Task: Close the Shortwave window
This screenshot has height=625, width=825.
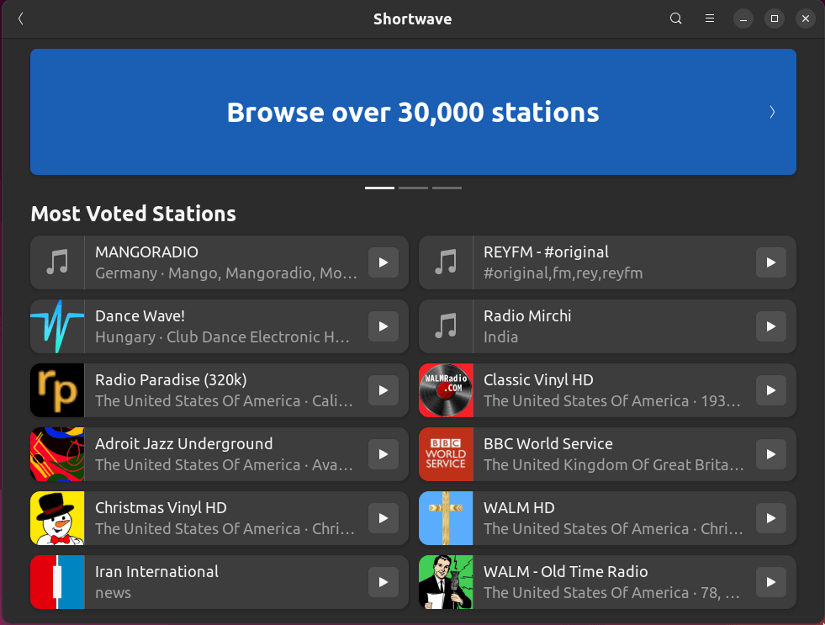Action: pos(805,19)
